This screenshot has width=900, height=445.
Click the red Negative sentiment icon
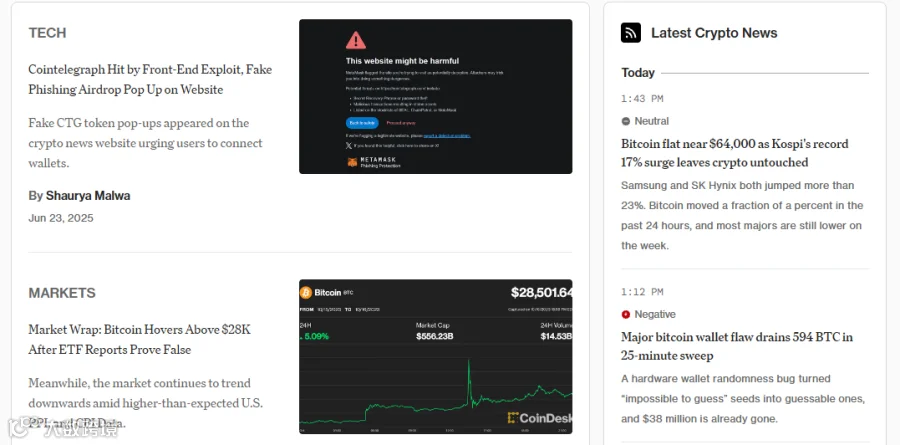coord(626,314)
